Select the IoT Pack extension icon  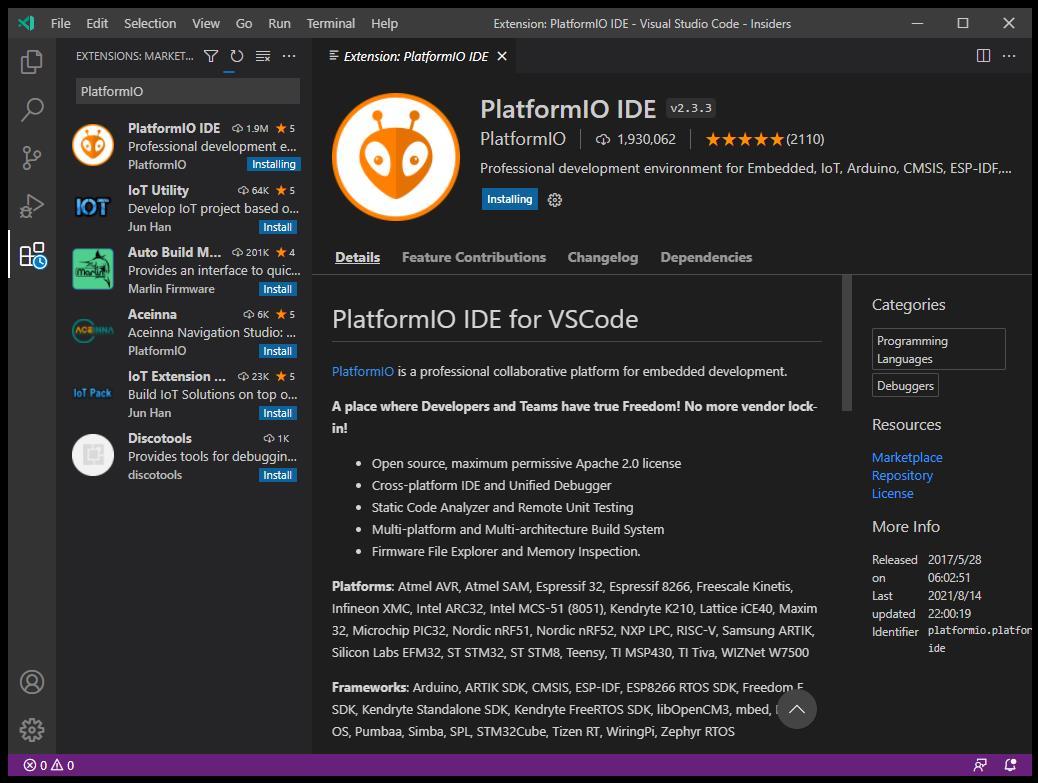(93, 393)
